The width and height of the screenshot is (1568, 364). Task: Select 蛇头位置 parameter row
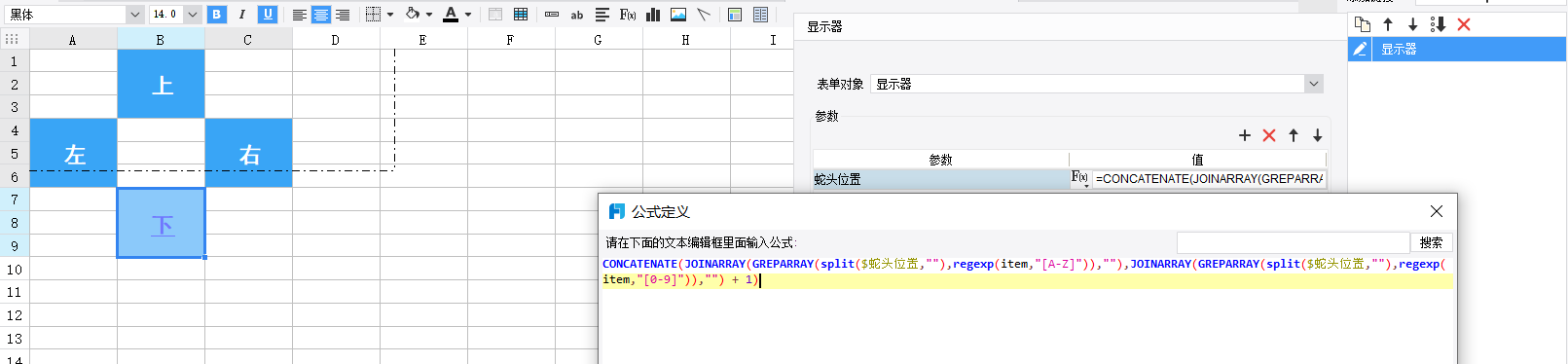[940, 179]
